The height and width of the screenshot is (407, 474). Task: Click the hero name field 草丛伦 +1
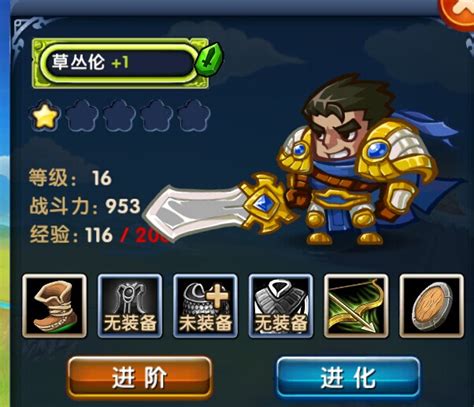click(x=117, y=62)
